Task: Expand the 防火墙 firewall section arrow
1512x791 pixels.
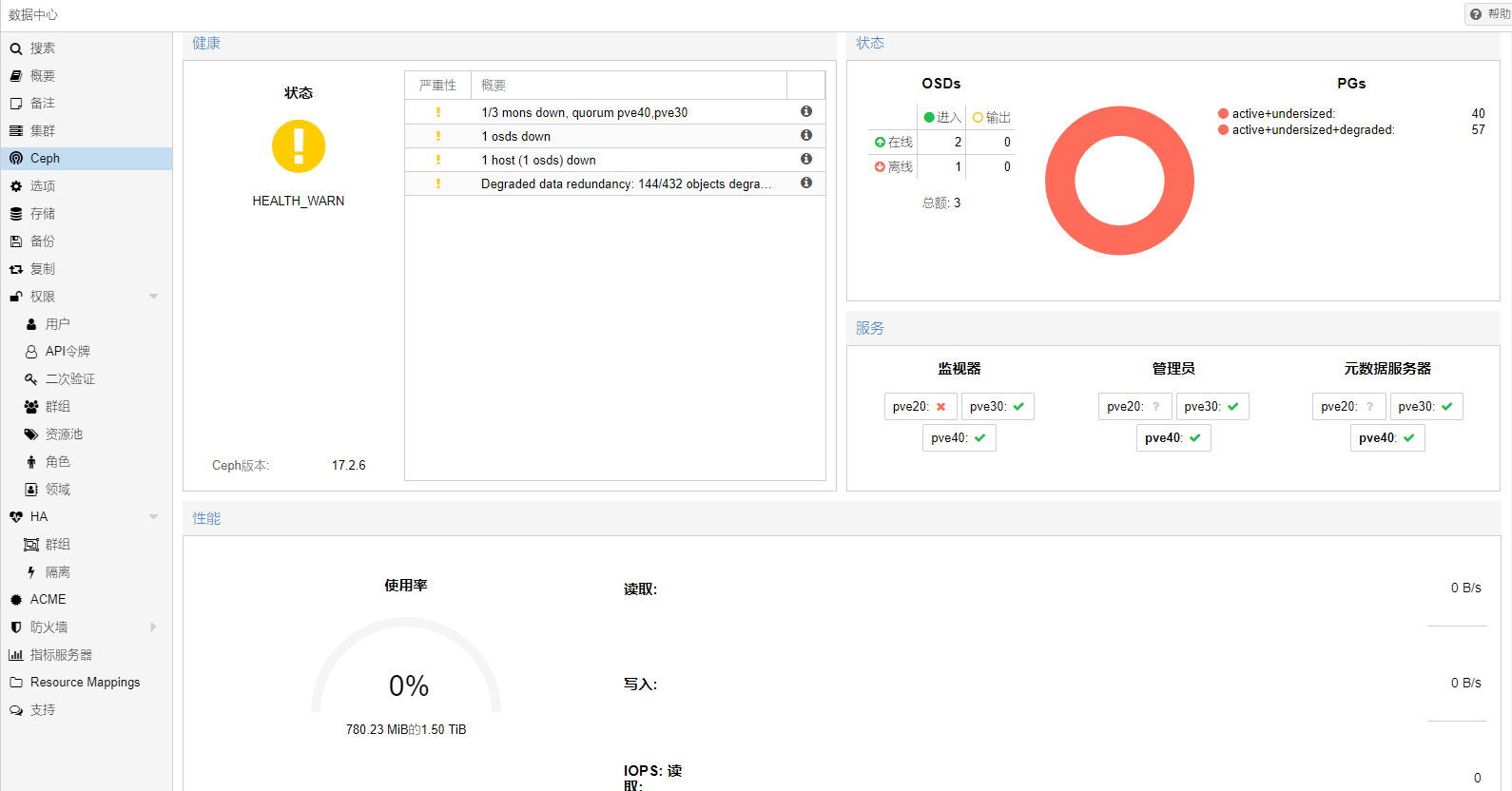Action: point(154,627)
